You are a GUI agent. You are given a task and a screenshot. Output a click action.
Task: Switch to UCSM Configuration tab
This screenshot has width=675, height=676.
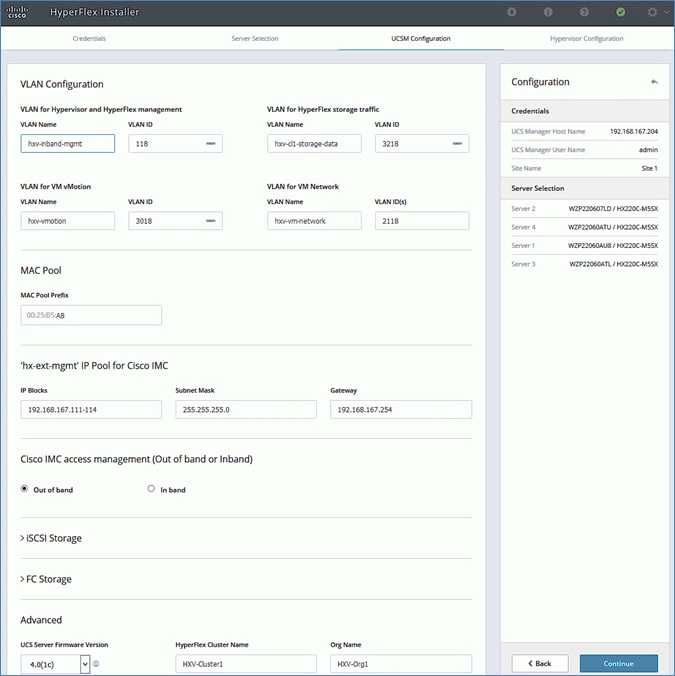point(421,38)
